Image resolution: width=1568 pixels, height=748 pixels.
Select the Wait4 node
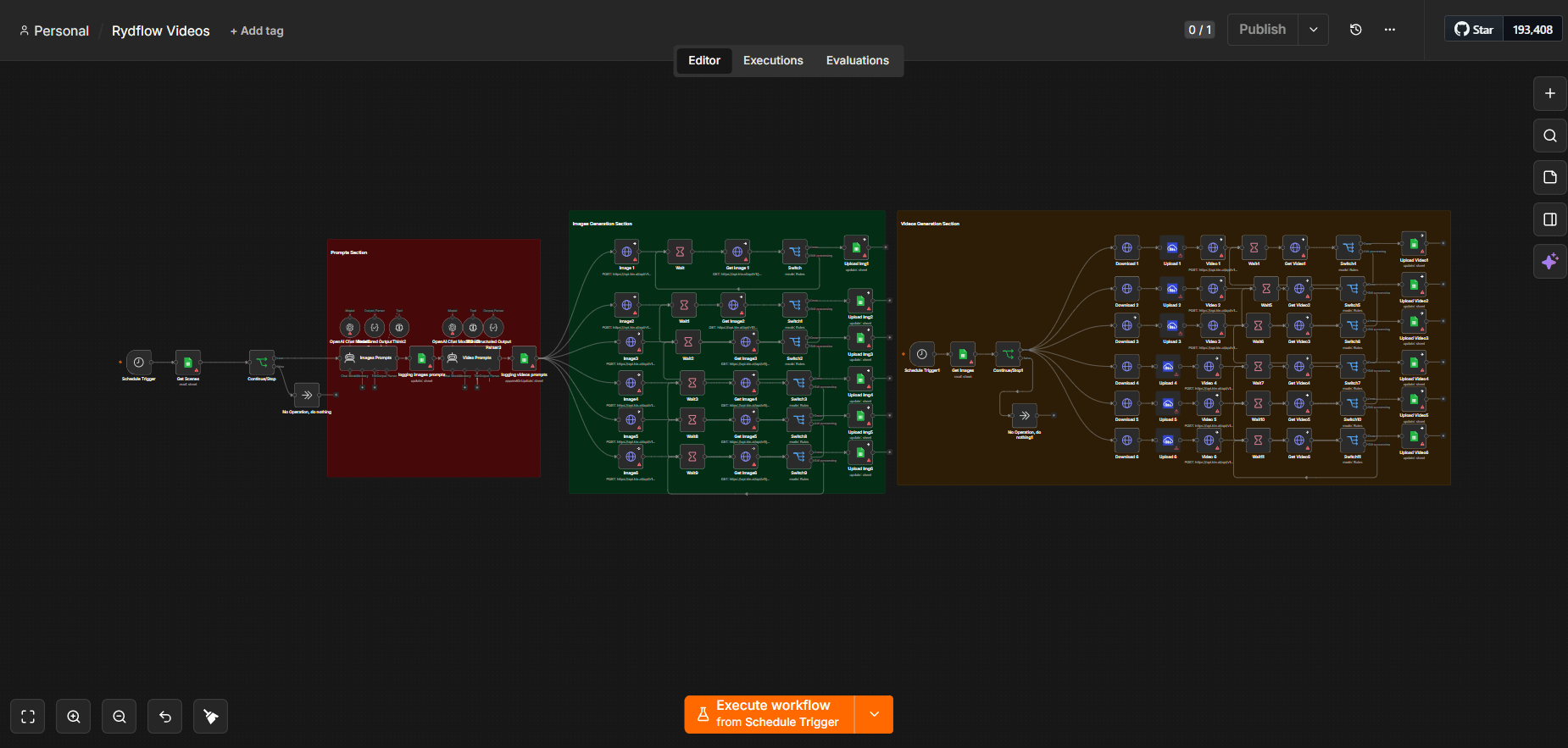pos(1254,247)
